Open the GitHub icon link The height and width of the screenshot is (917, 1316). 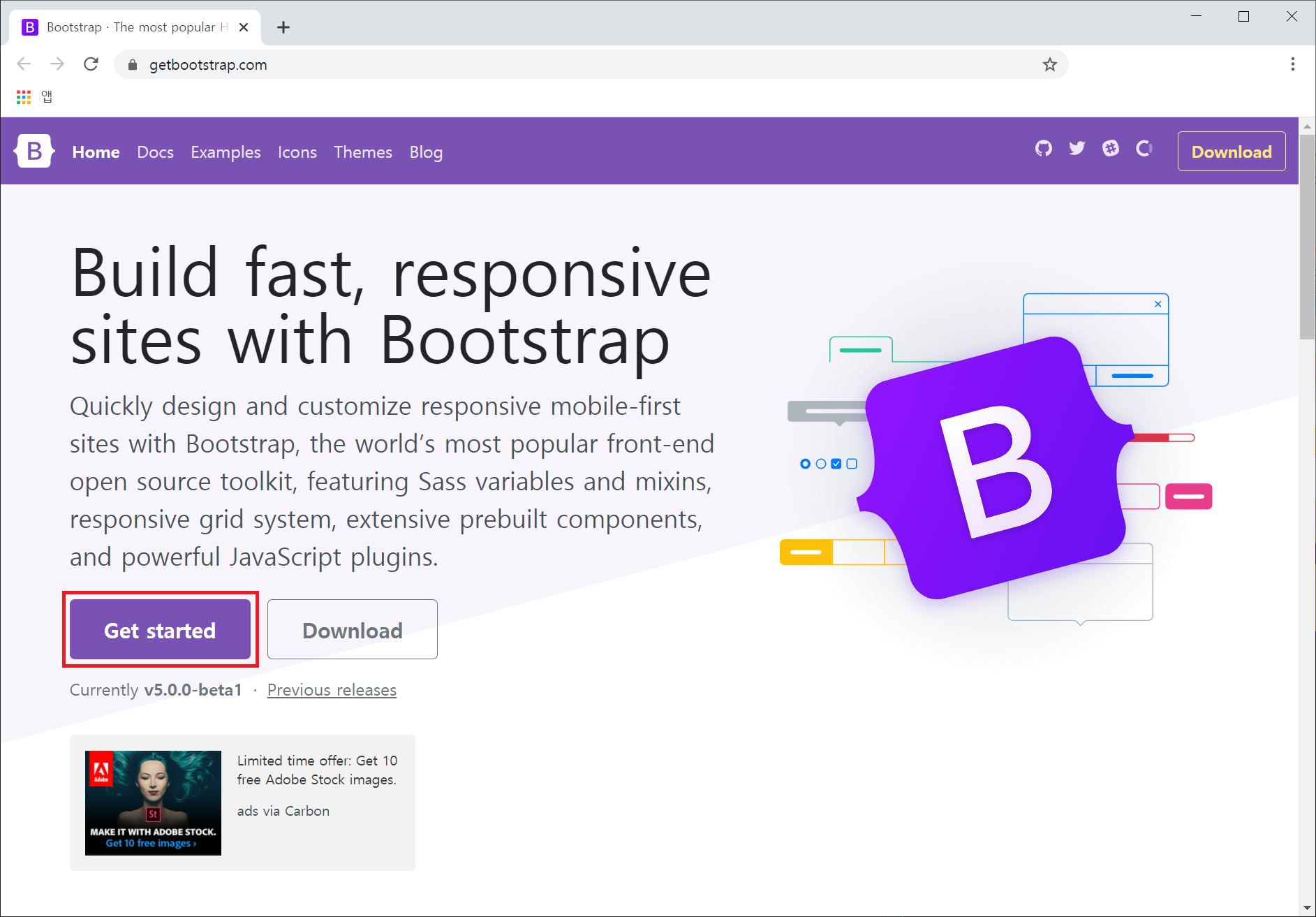tap(1044, 148)
